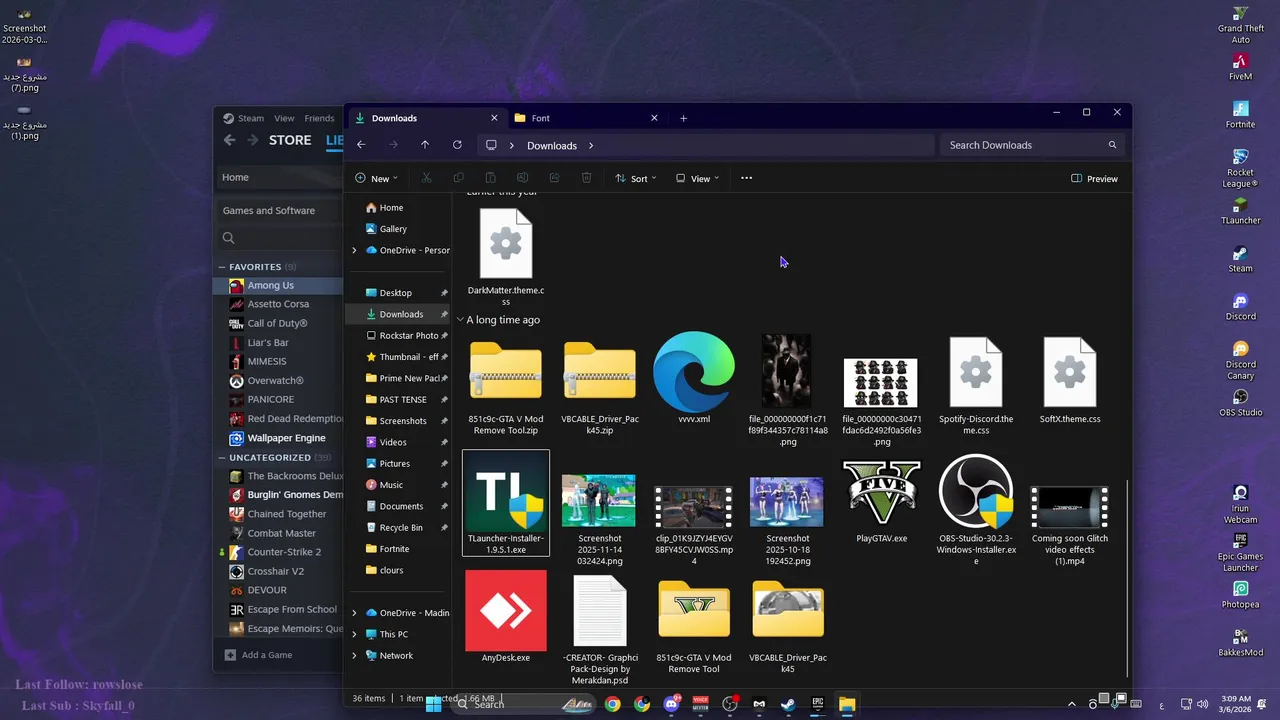Click Add a Game in Steam
This screenshot has height=720, width=1280.
(258, 655)
